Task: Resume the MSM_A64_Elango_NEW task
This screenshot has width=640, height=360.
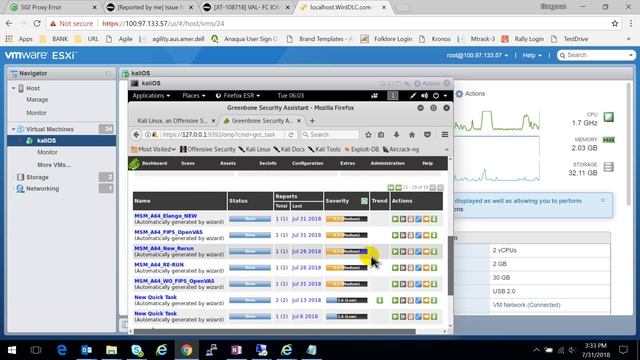Action: [x=402, y=219]
